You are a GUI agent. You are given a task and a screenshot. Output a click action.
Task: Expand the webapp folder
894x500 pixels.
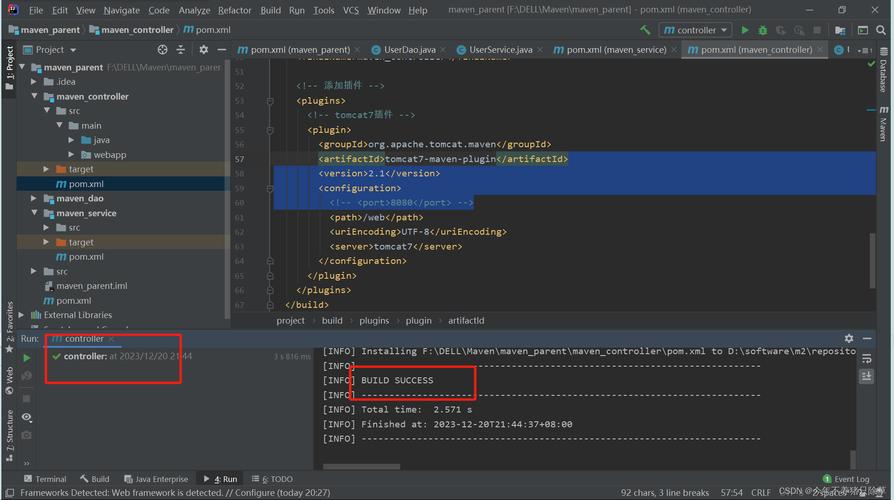(71, 155)
